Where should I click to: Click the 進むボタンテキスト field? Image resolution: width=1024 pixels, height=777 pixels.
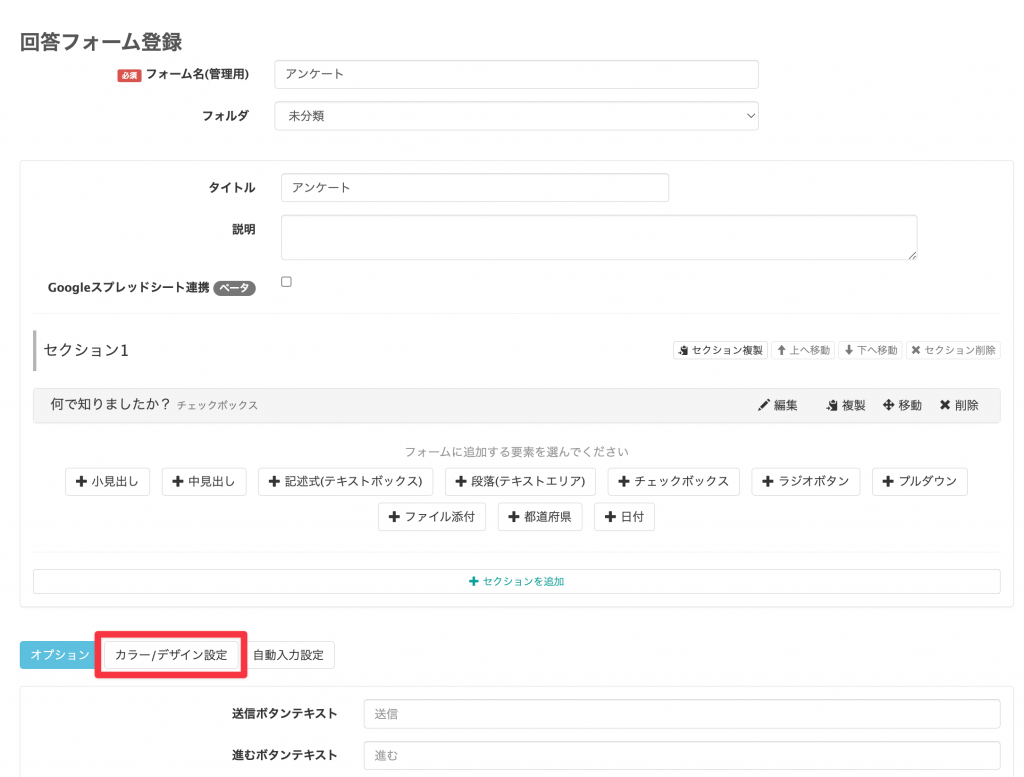pos(682,755)
